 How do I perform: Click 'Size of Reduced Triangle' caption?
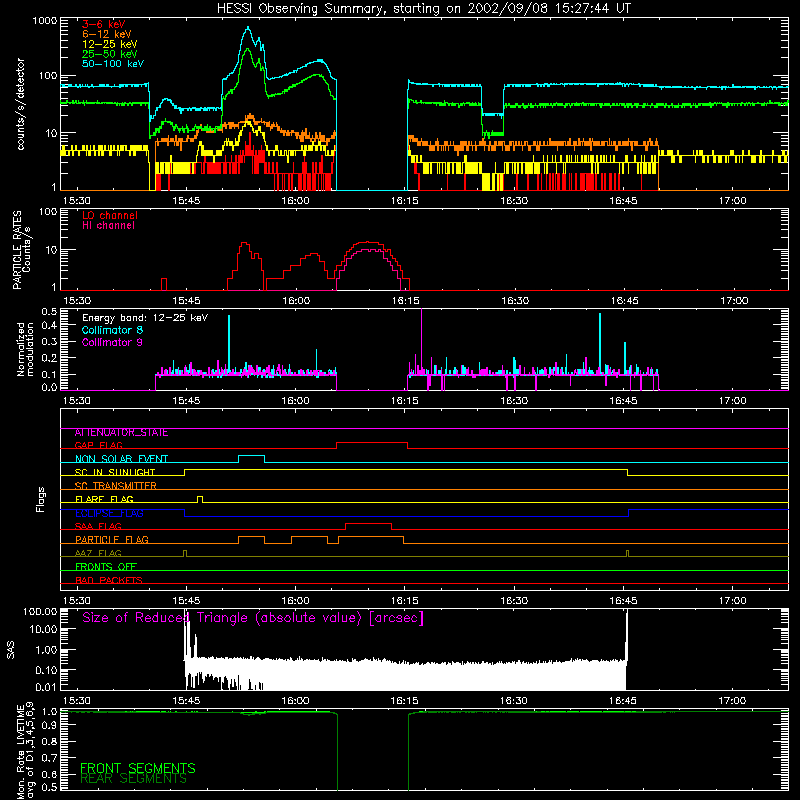pos(253,618)
